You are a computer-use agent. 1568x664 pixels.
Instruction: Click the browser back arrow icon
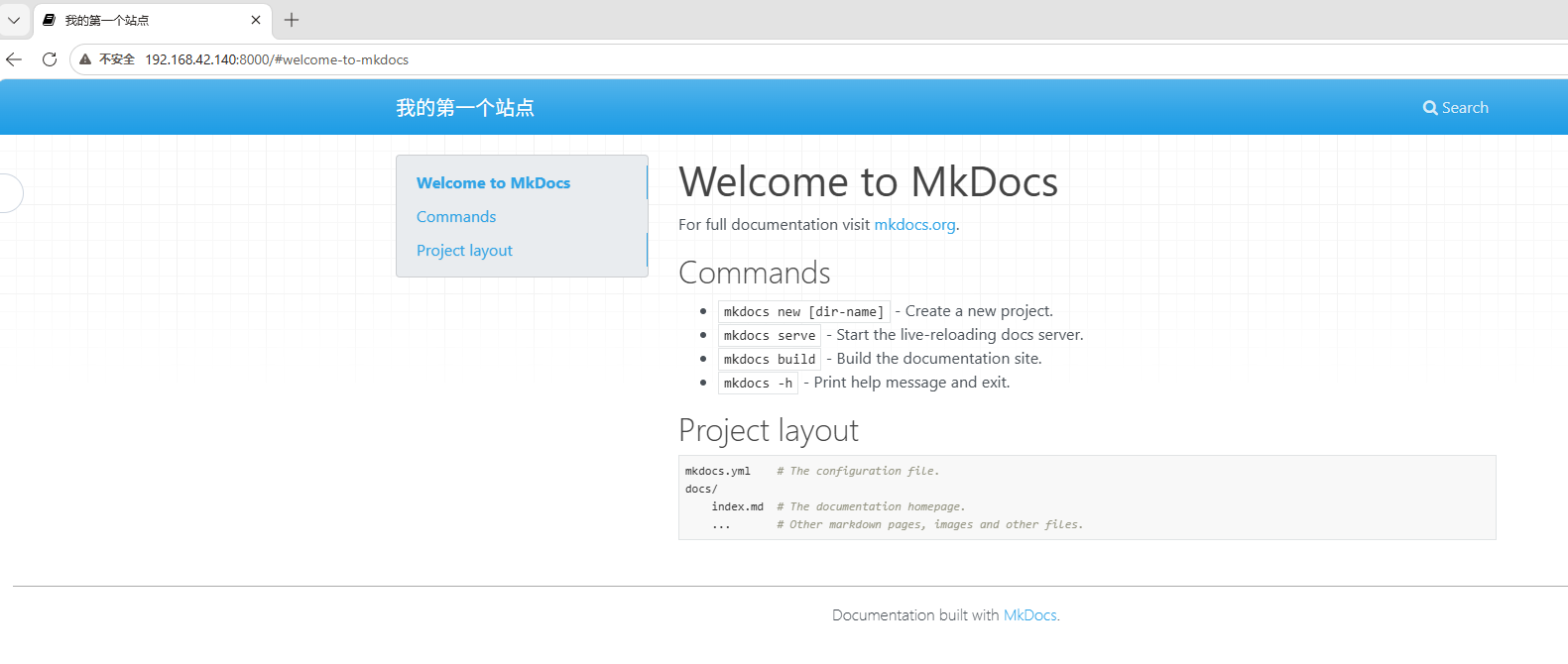(14, 59)
